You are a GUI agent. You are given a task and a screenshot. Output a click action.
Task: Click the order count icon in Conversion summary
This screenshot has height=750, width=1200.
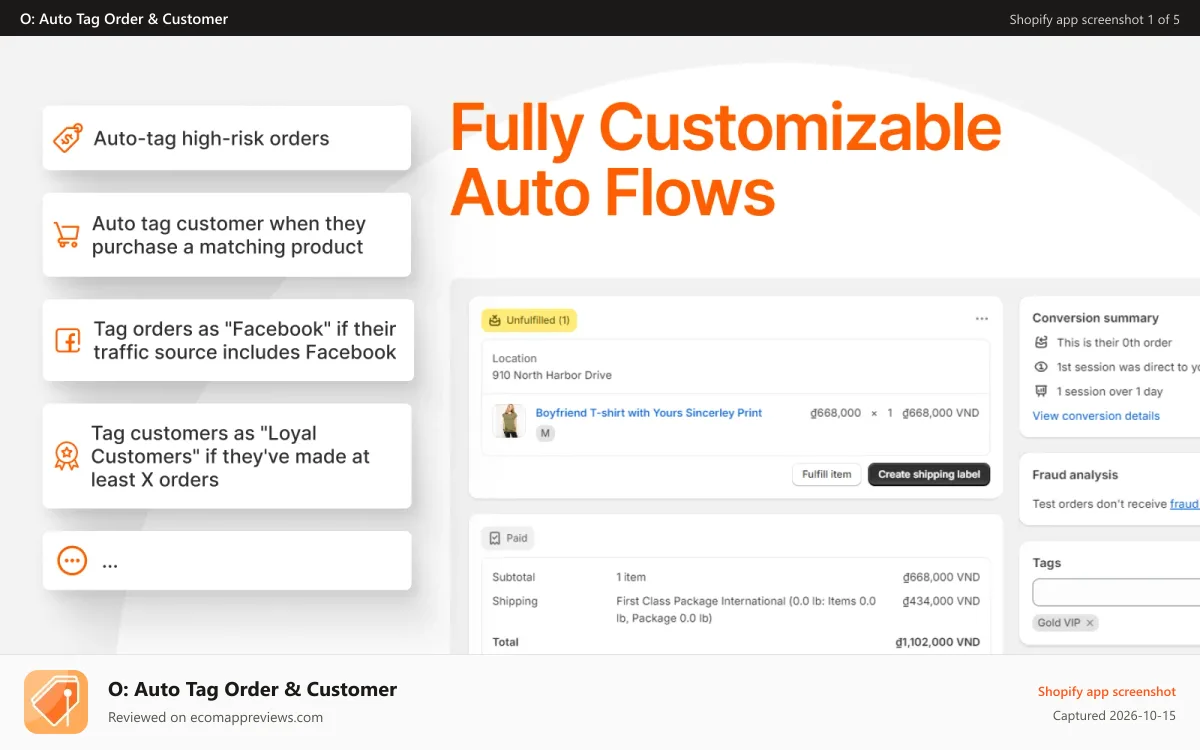coord(1041,342)
